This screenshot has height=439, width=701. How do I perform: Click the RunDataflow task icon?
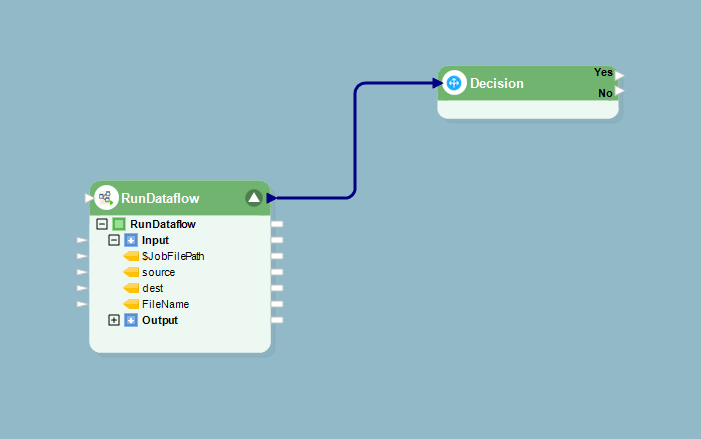pos(106,198)
